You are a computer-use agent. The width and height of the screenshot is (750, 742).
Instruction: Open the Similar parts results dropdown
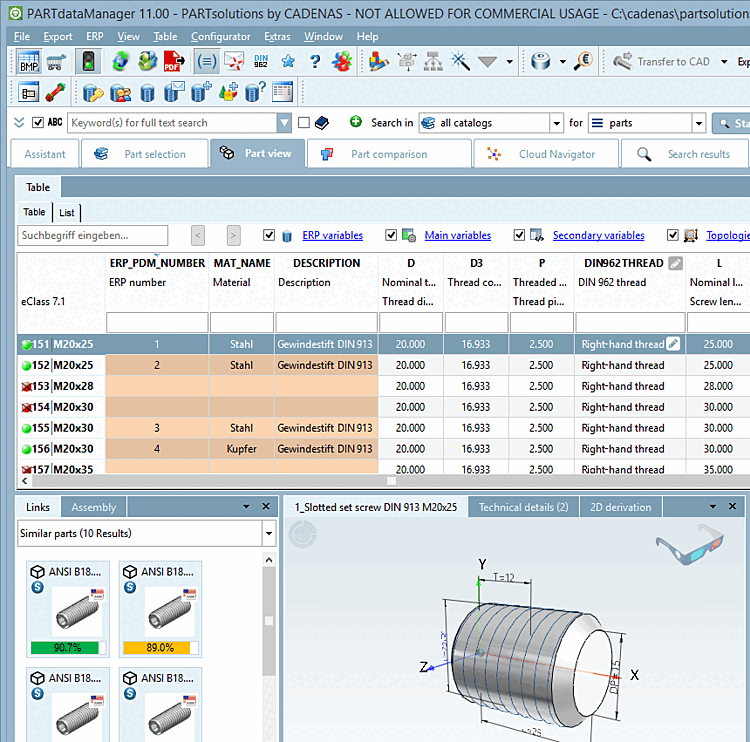(268, 534)
